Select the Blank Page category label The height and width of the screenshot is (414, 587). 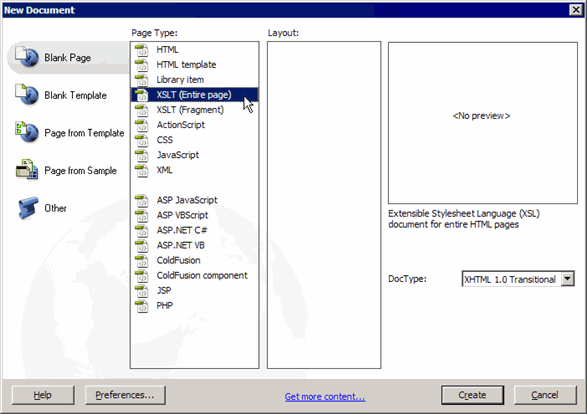tap(67, 58)
